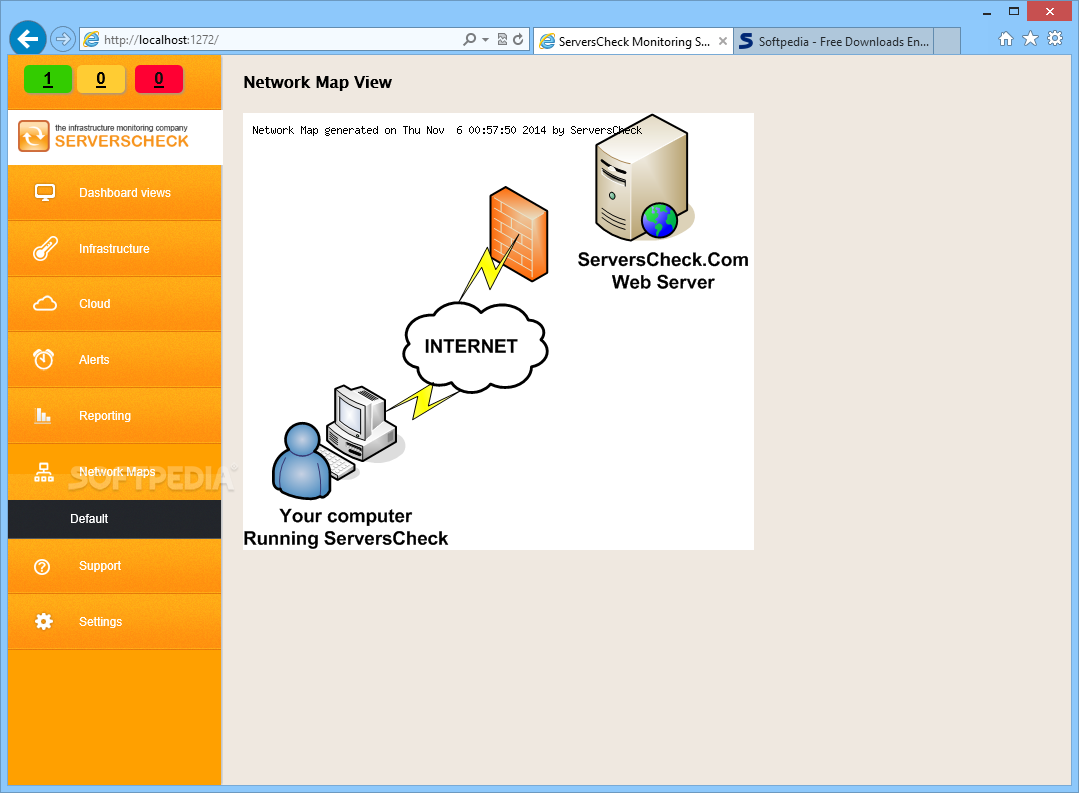Open Alerts section

click(x=115, y=359)
